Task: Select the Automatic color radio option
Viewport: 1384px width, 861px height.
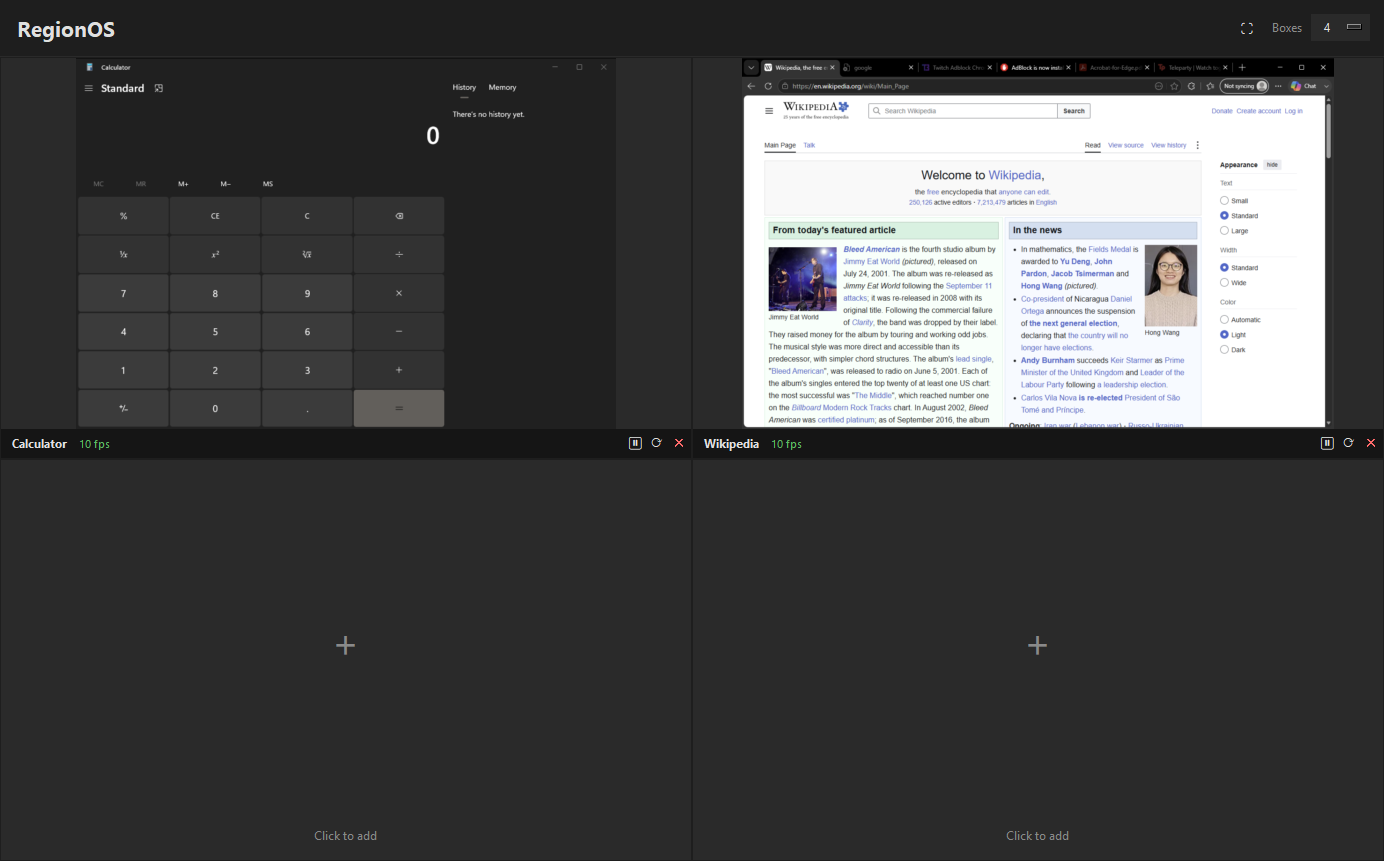Action: [x=1224, y=320]
